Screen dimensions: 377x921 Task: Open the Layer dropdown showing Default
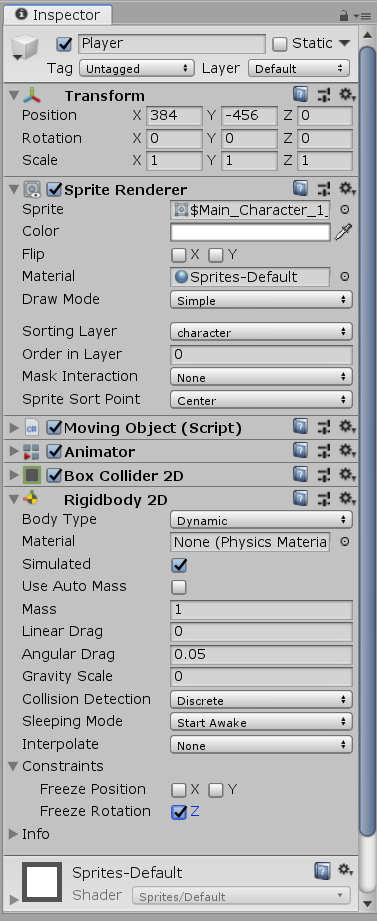[299, 68]
